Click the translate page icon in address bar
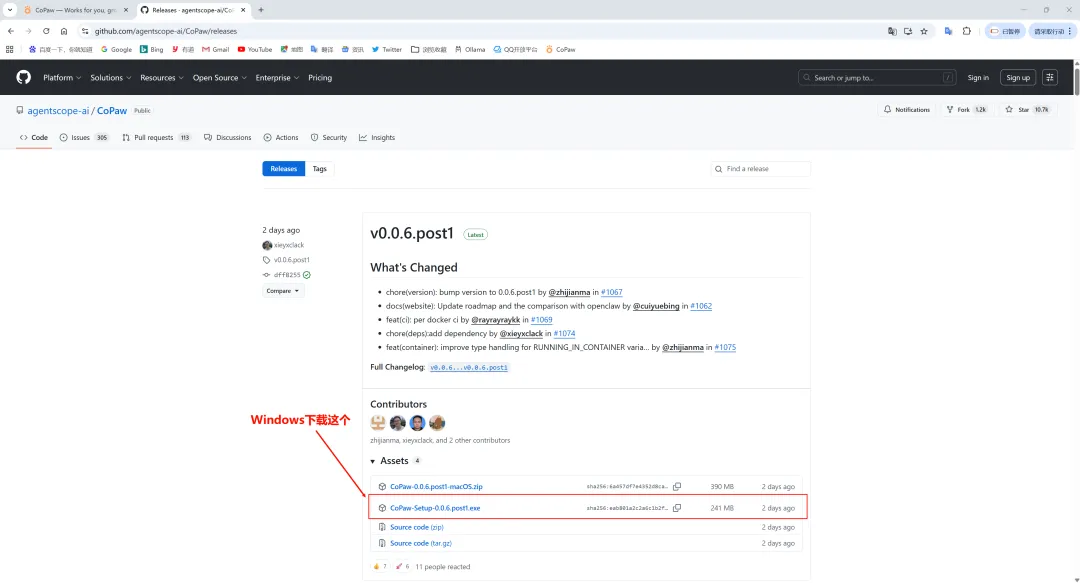Image resolution: width=1080 pixels, height=583 pixels. [892, 31]
